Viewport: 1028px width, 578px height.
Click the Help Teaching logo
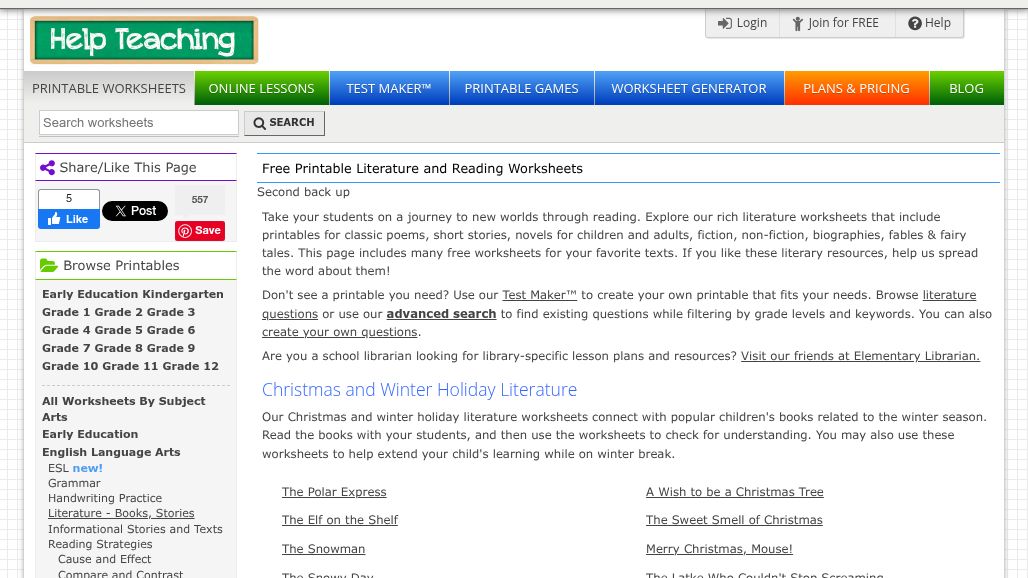click(143, 40)
